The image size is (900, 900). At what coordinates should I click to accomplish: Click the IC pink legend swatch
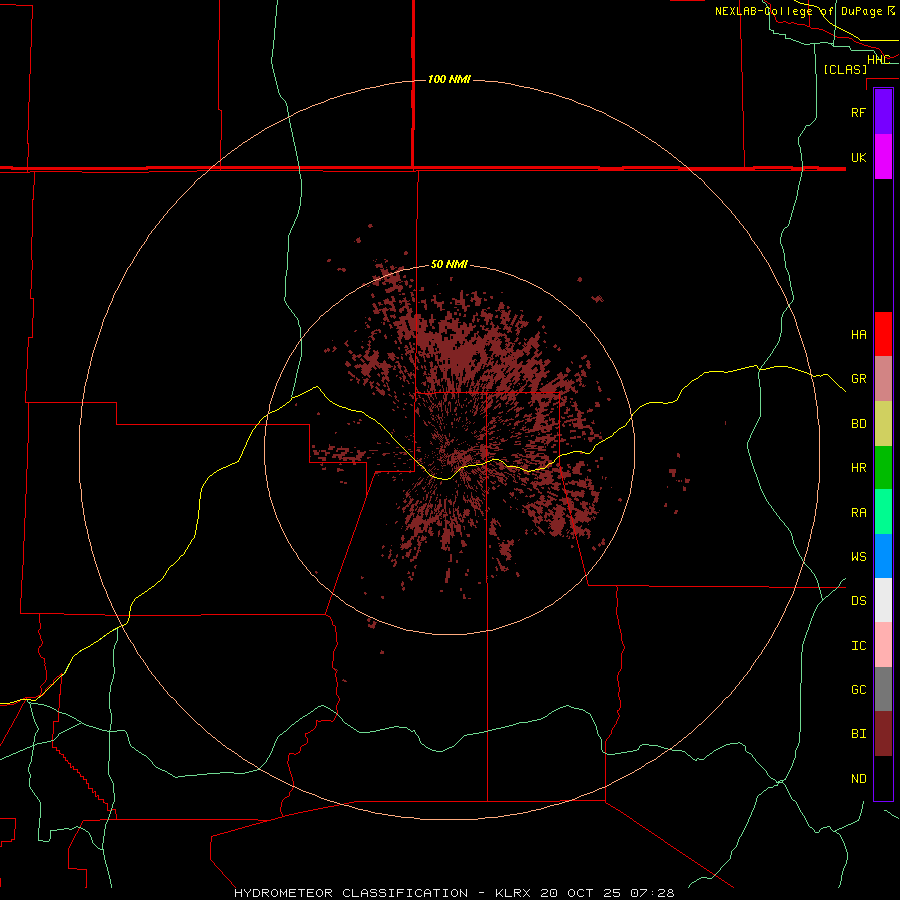883,645
